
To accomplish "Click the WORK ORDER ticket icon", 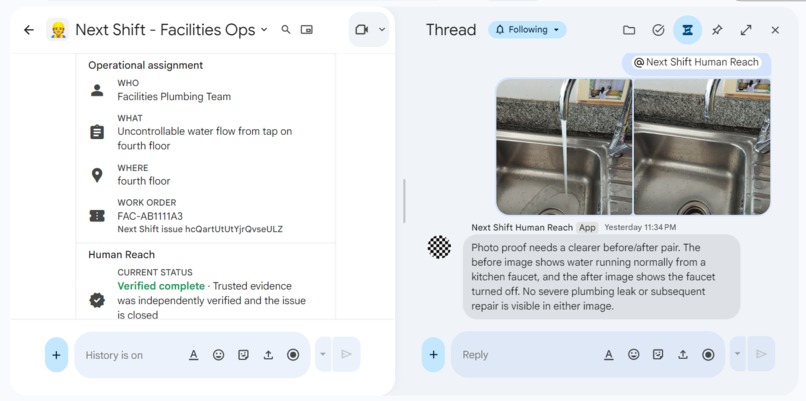I will [97, 216].
